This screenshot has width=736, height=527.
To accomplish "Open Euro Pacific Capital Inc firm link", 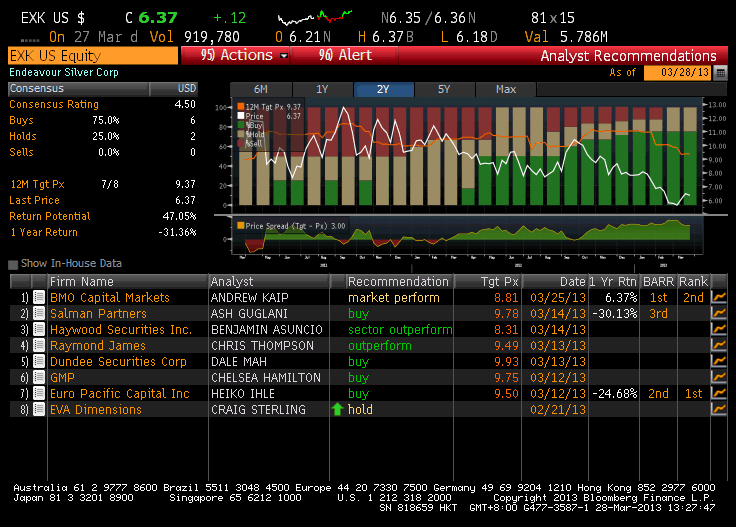I will click(x=120, y=393).
